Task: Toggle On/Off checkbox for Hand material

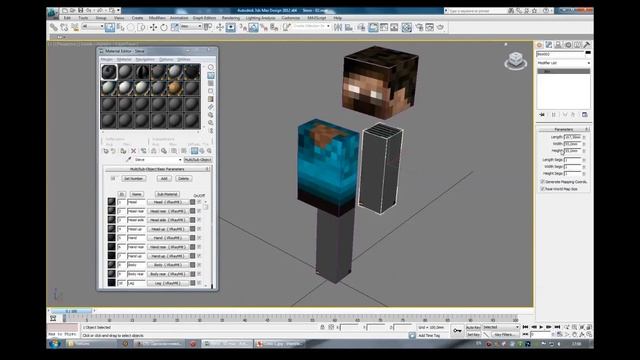Action: coord(199,238)
